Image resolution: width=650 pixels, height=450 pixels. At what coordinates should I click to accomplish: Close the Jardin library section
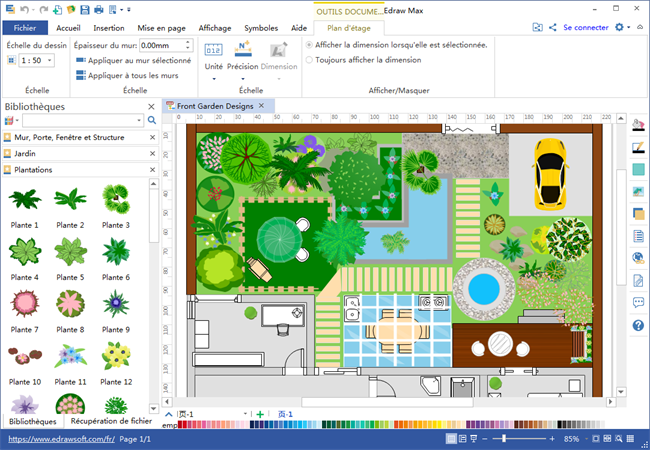tap(152, 154)
